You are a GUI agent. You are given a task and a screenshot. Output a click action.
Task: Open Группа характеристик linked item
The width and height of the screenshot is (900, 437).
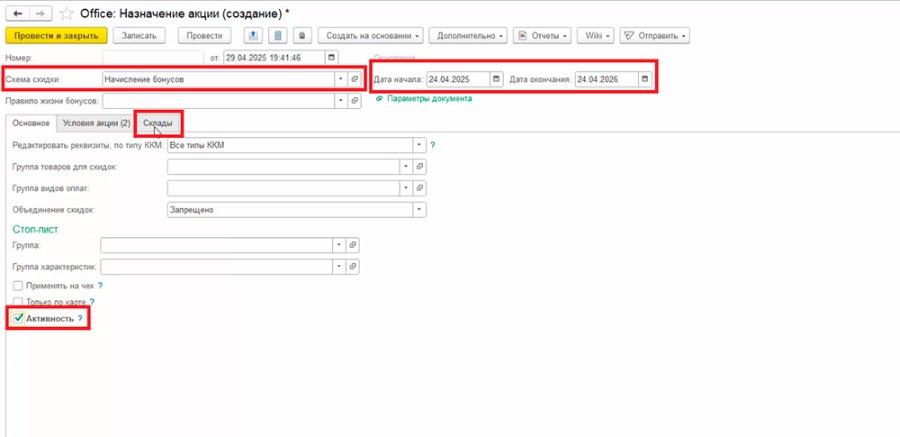pyautogui.click(x=354, y=266)
